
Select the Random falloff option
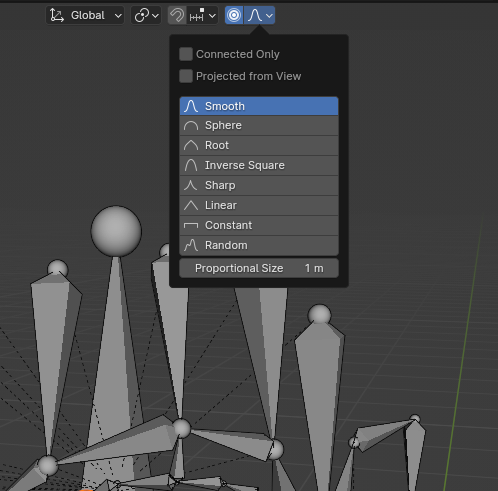coord(259,246)
